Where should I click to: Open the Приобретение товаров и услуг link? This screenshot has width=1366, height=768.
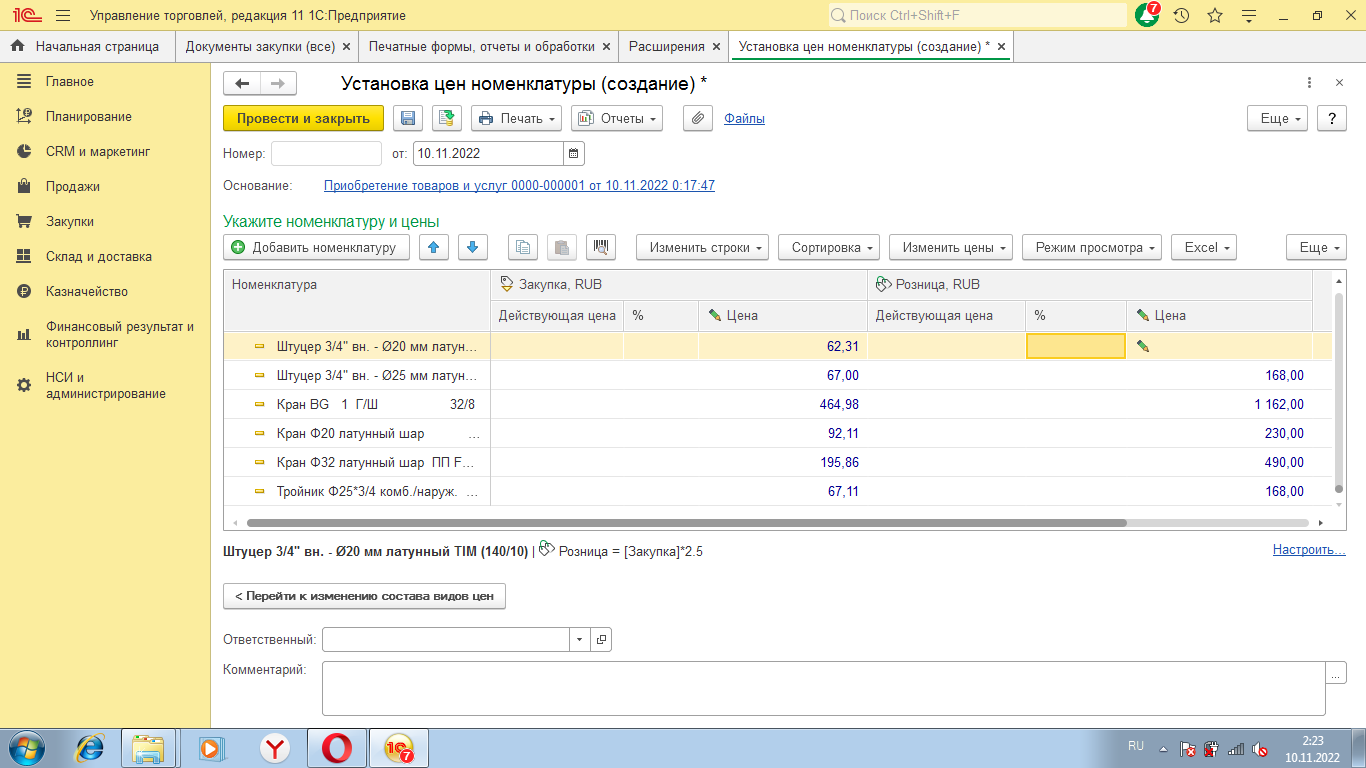519,185
